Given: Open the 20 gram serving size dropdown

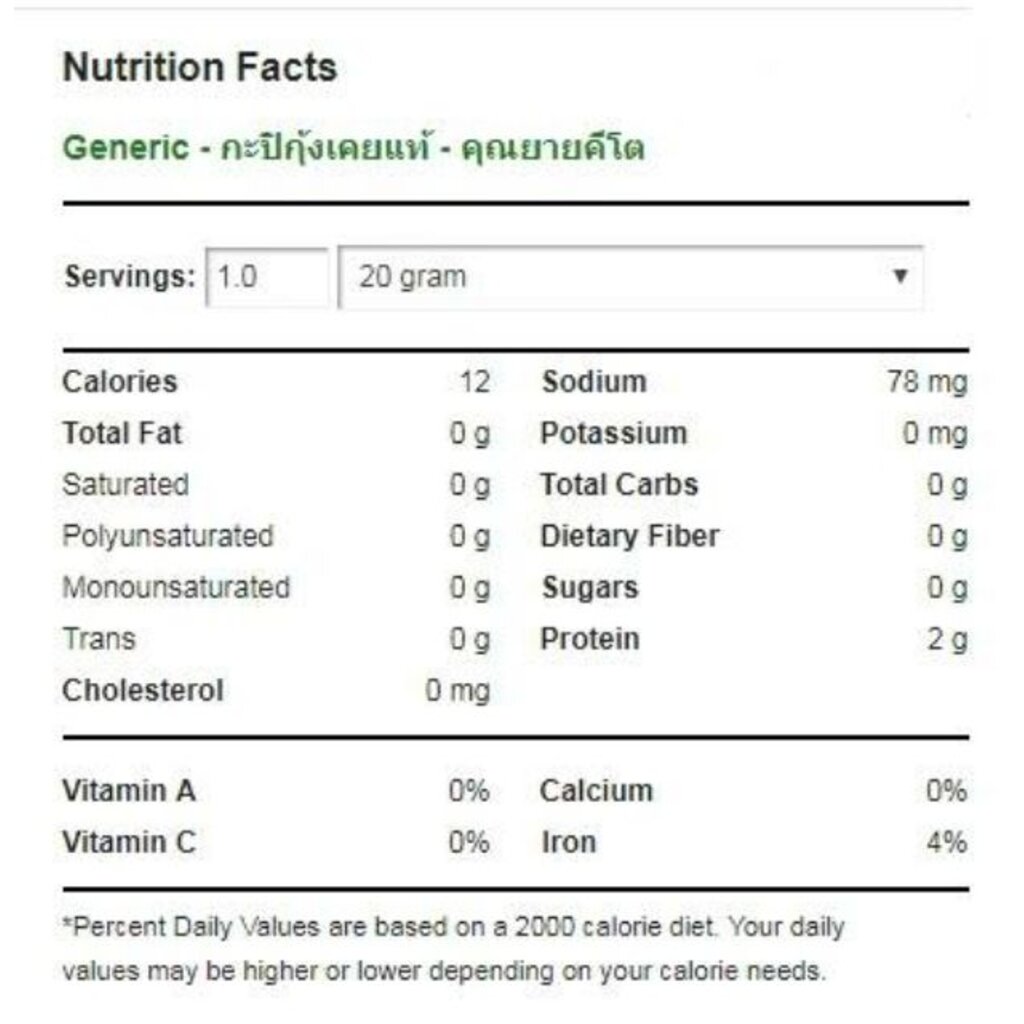Looking at the screenshot, I should click(x=630, y=277).
